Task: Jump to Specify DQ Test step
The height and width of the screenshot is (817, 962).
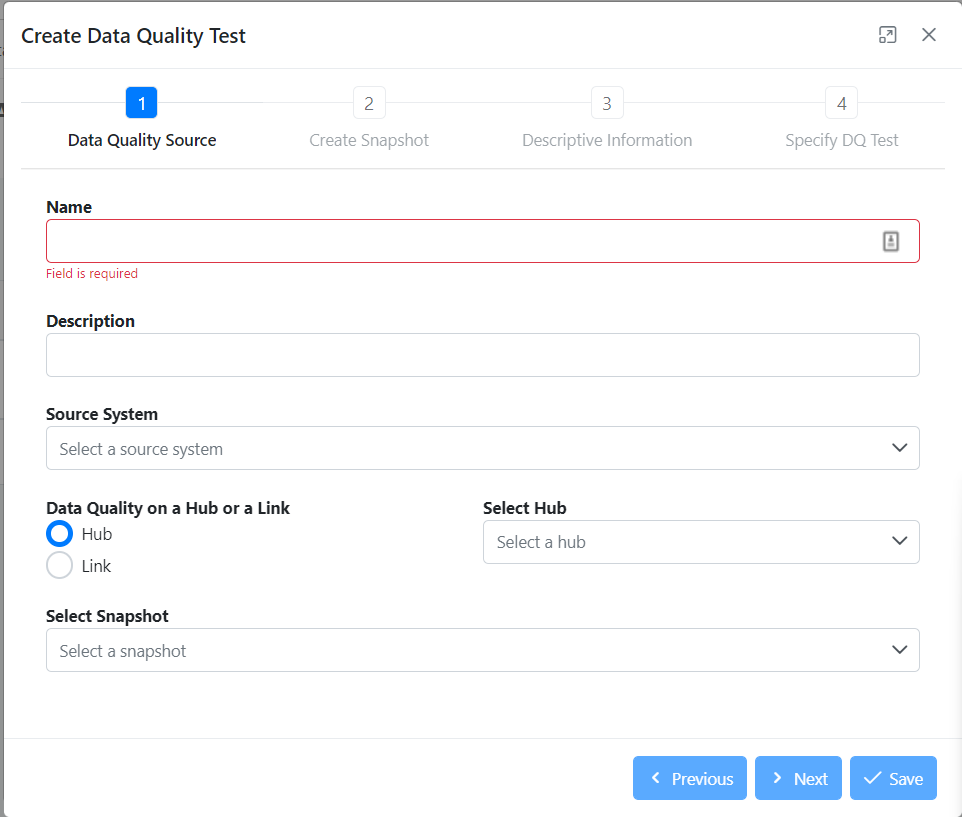Action: pyautogui.click(x=841, y=140)
